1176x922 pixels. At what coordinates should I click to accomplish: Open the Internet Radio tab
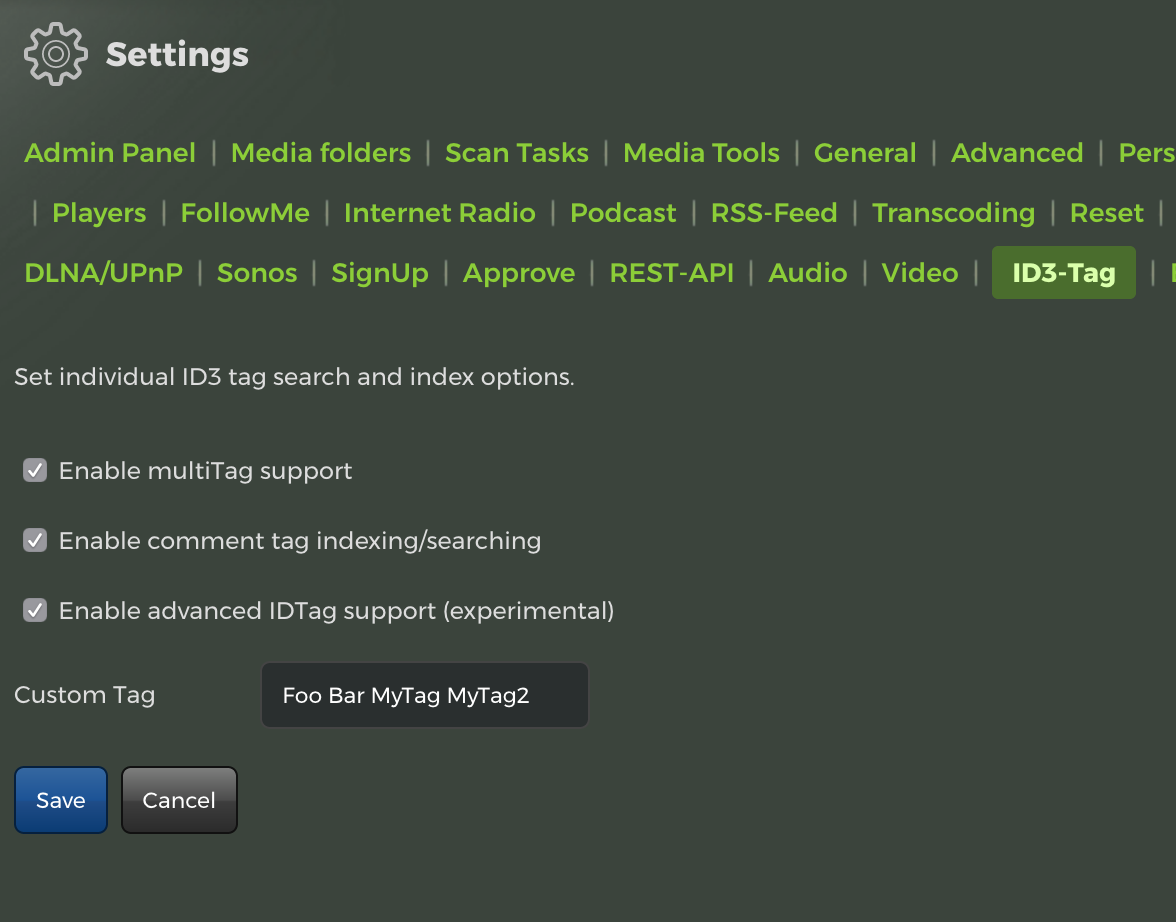click(x=440, y=213)
